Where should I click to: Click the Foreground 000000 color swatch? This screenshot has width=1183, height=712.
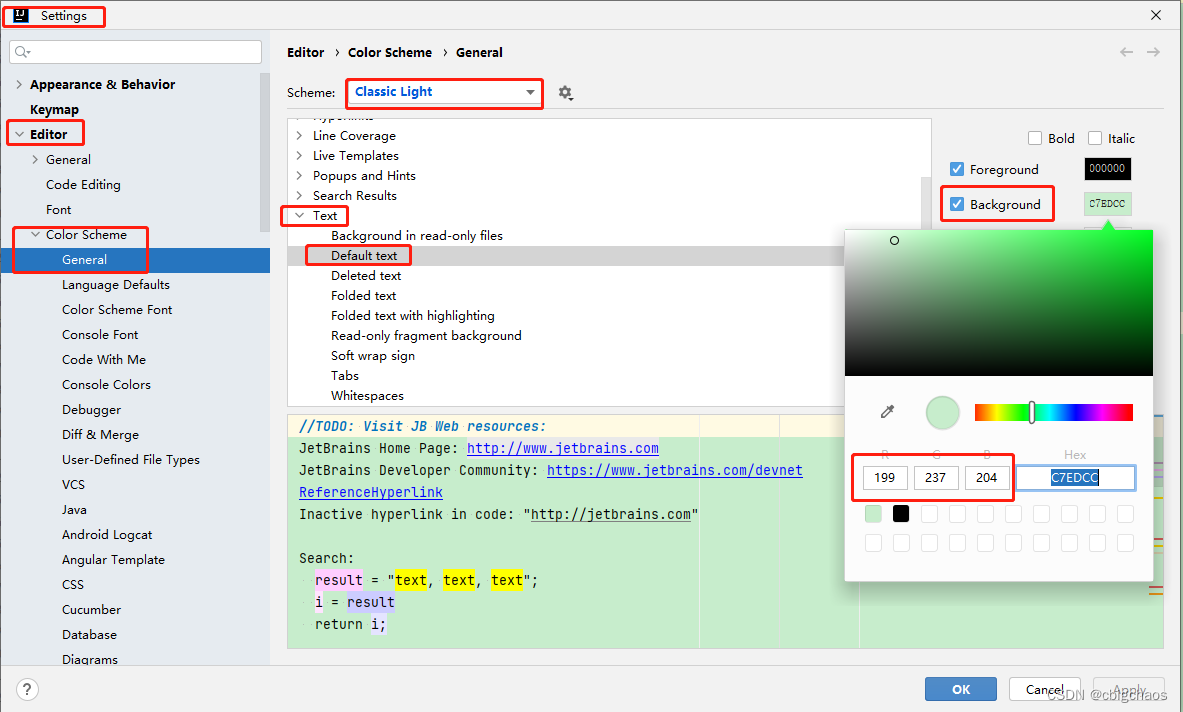1107,168
